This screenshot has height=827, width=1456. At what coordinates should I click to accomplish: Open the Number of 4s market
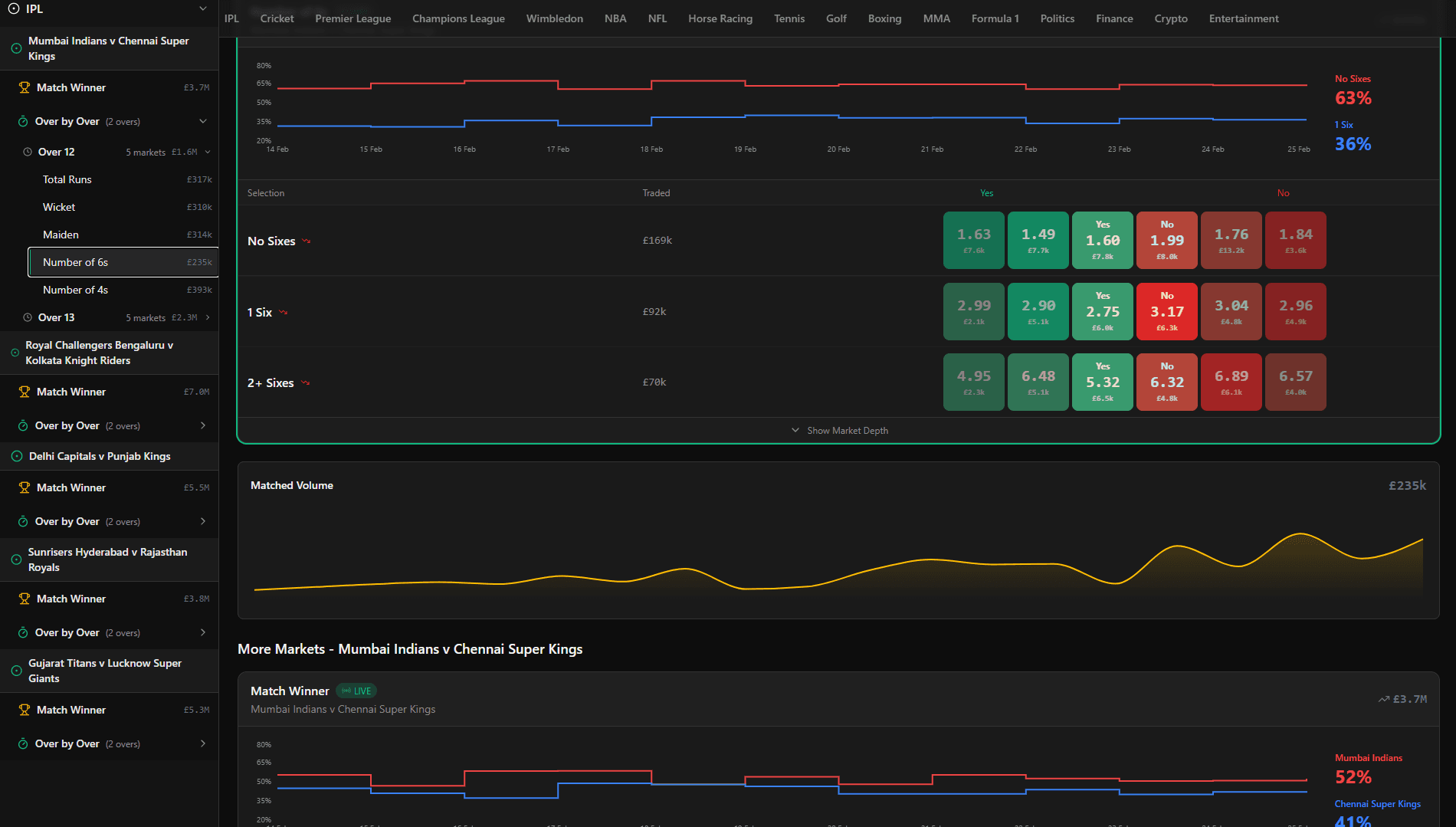point(75,290)
